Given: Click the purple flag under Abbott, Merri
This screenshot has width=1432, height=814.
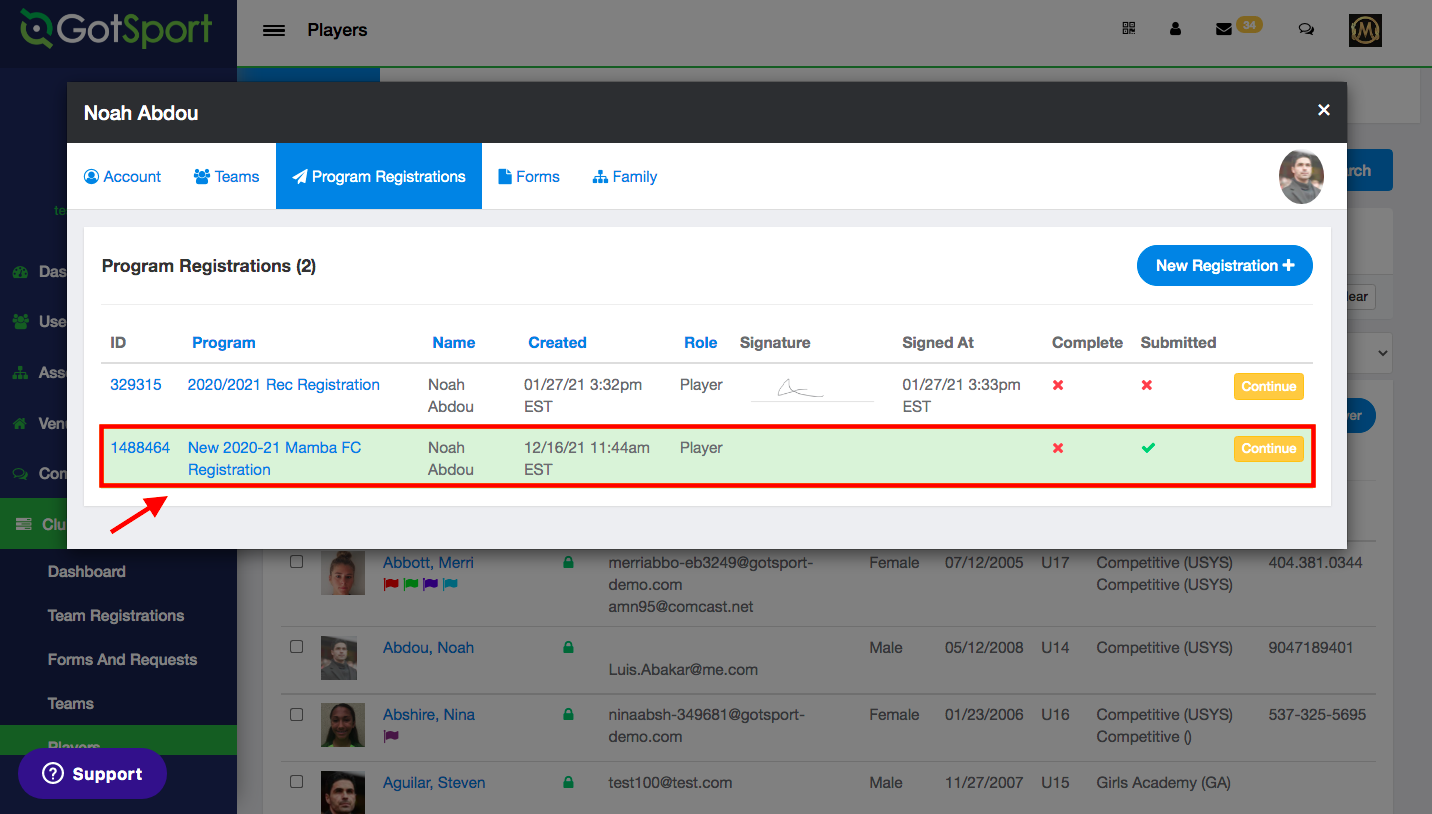Looking at the screenshot, I should pyautogui.click(x=430, y=584).
